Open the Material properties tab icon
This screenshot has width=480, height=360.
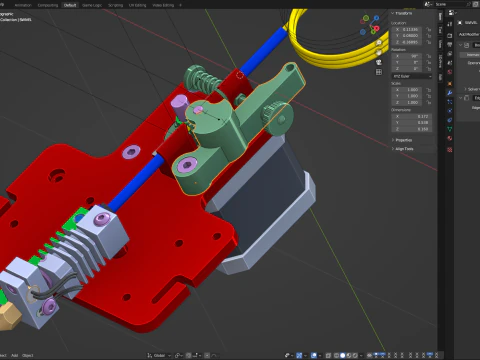click(450, 138)
